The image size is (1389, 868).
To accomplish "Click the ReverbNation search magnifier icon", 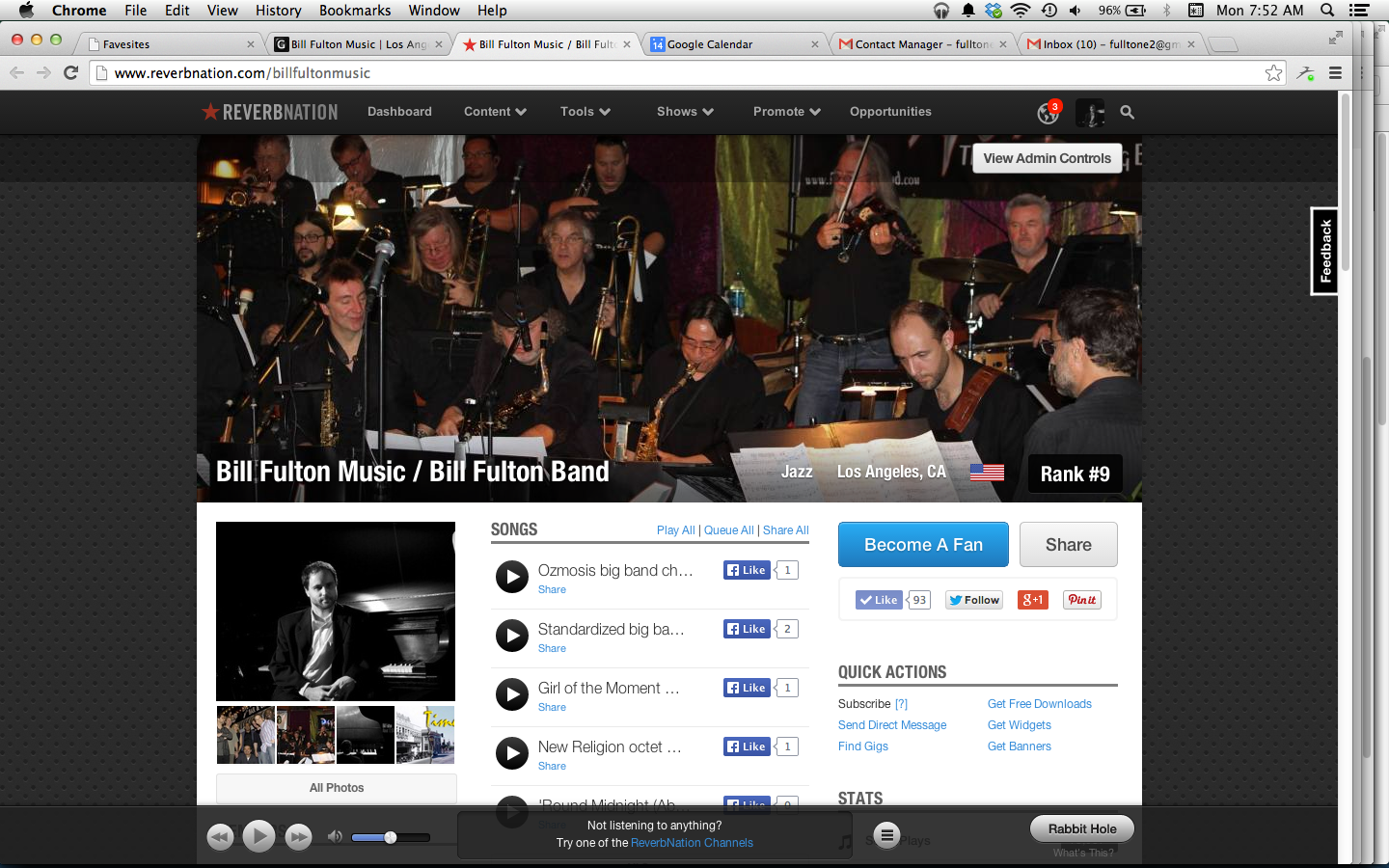I will 1127,112.
